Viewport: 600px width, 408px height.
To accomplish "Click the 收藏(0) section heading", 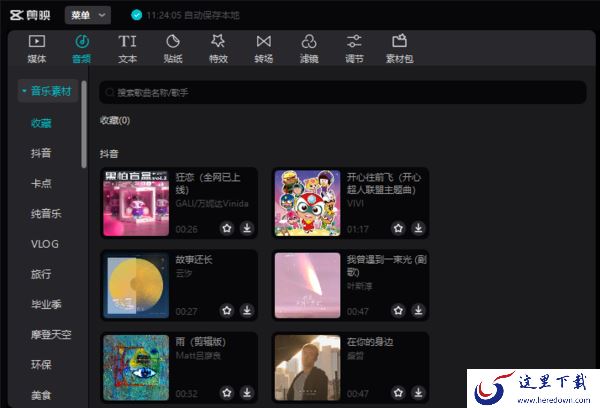I will pyautogui.click(x=115, y=120).
